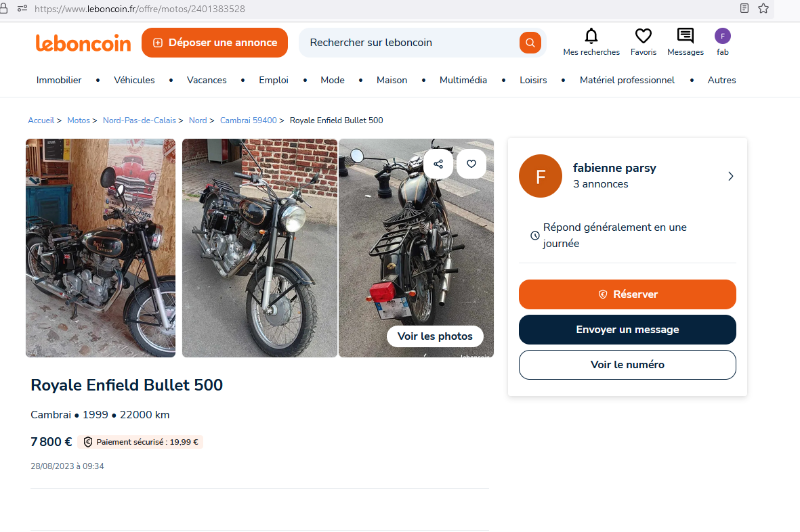Open first motorcycle photo thumbnail

coord(101,248)
